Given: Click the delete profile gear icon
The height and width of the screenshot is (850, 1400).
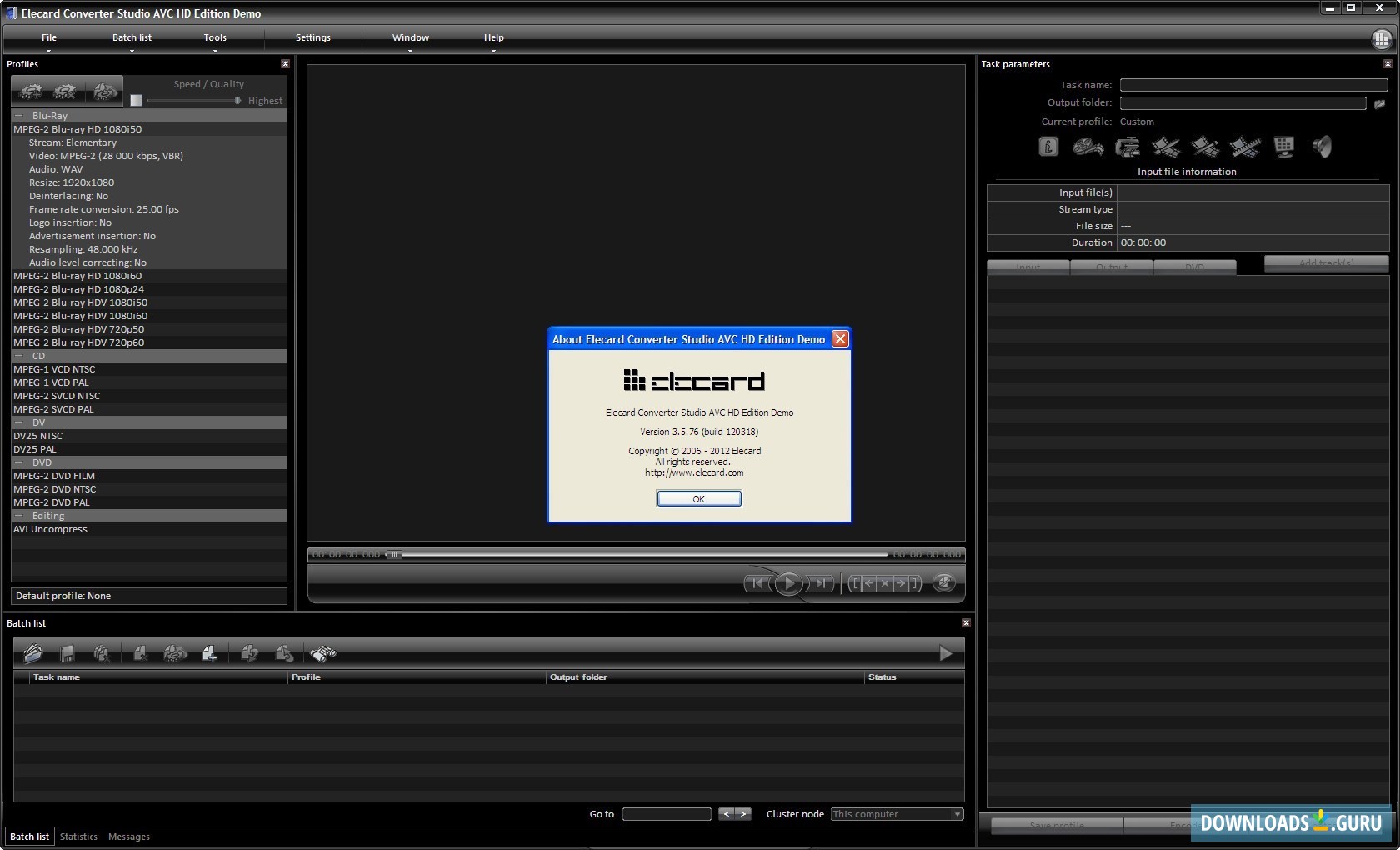Looking at the screenshot, I should click(x=65, y=92).
